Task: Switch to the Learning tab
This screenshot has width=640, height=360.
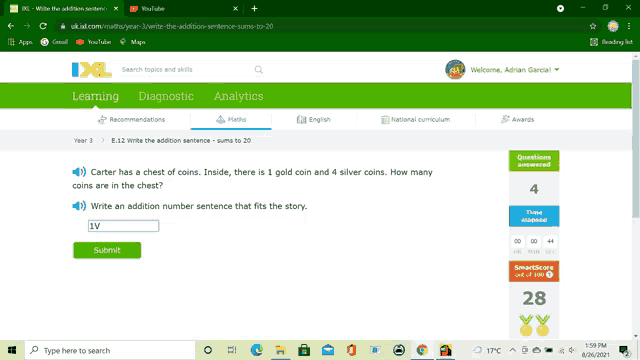Action: 96,96
